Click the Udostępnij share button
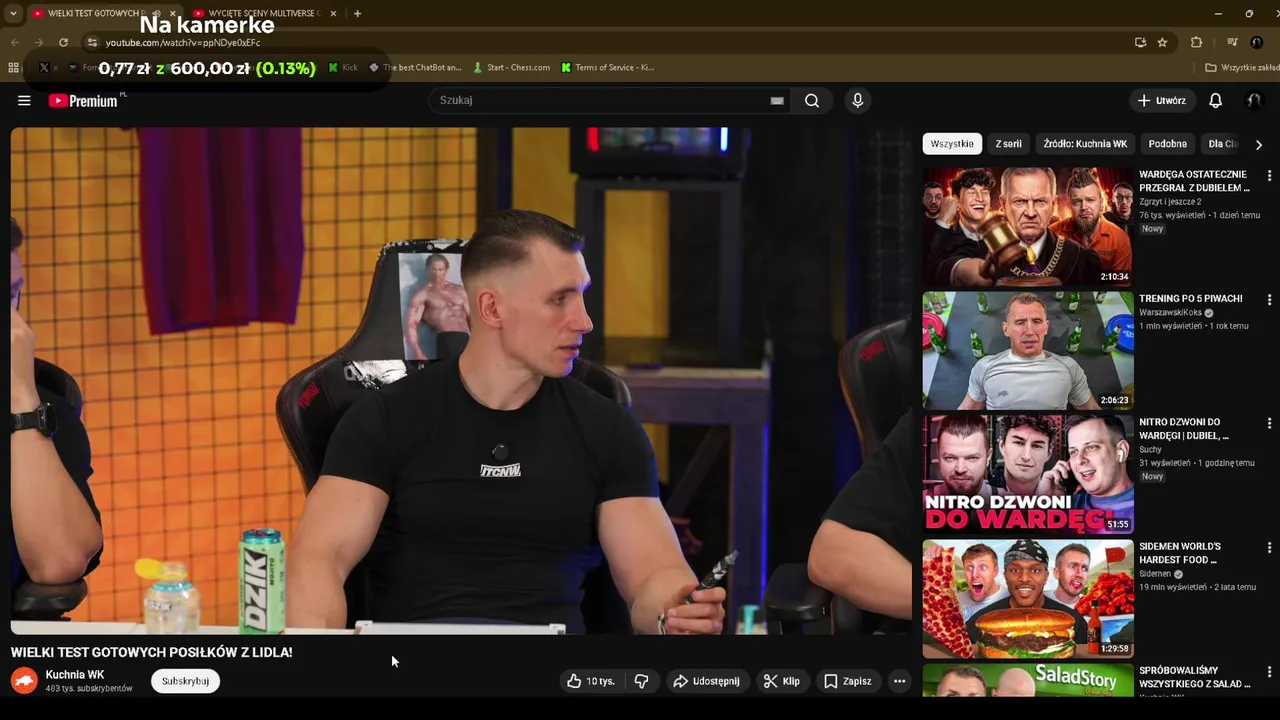1280x720 pixels. click(706, 681)
